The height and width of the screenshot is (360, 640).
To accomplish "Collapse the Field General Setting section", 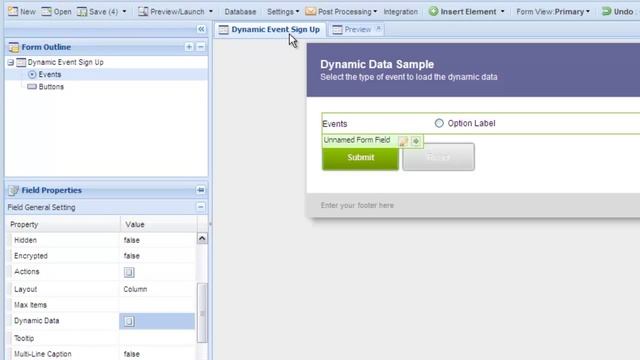I will point(200,207).
